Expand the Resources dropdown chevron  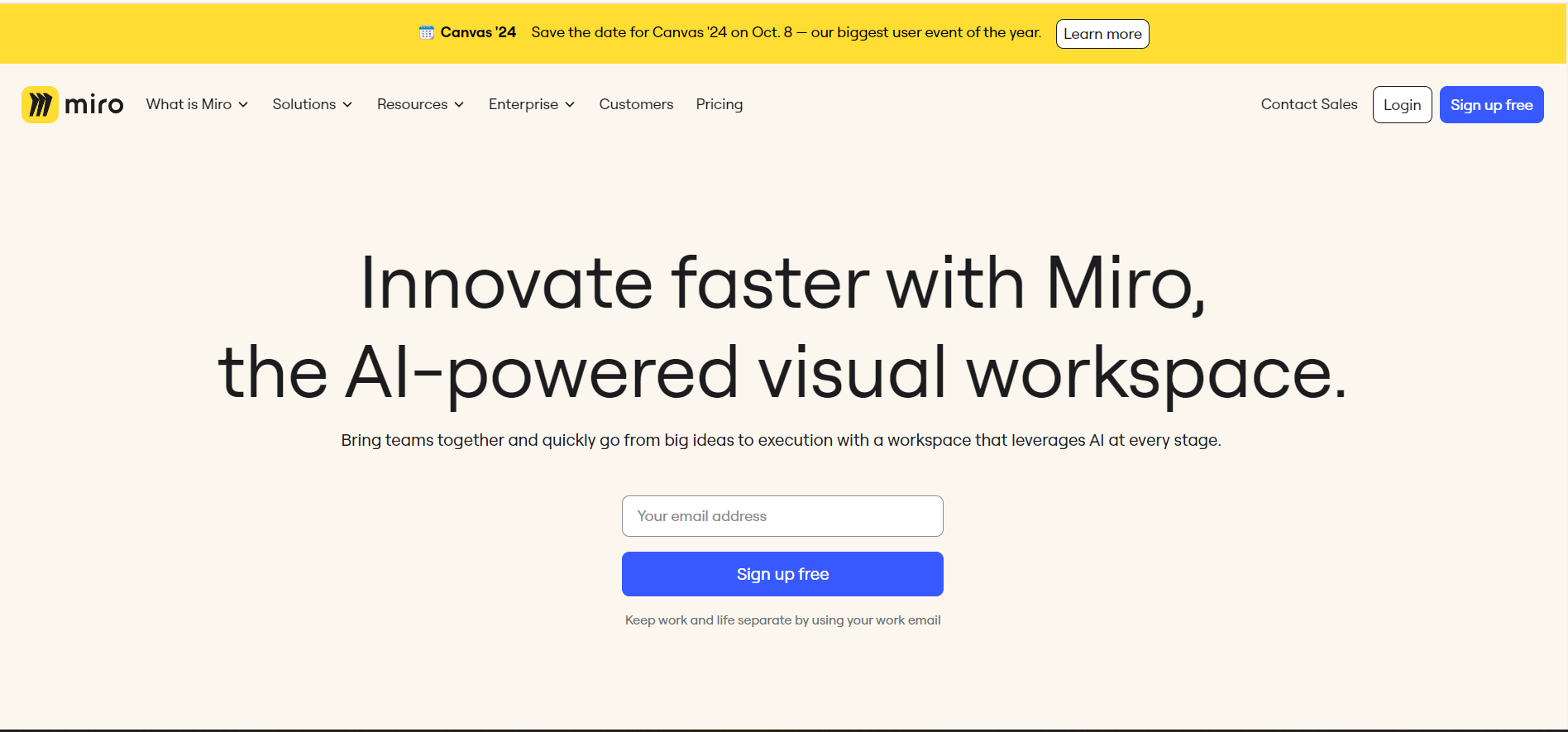[459, 104]
